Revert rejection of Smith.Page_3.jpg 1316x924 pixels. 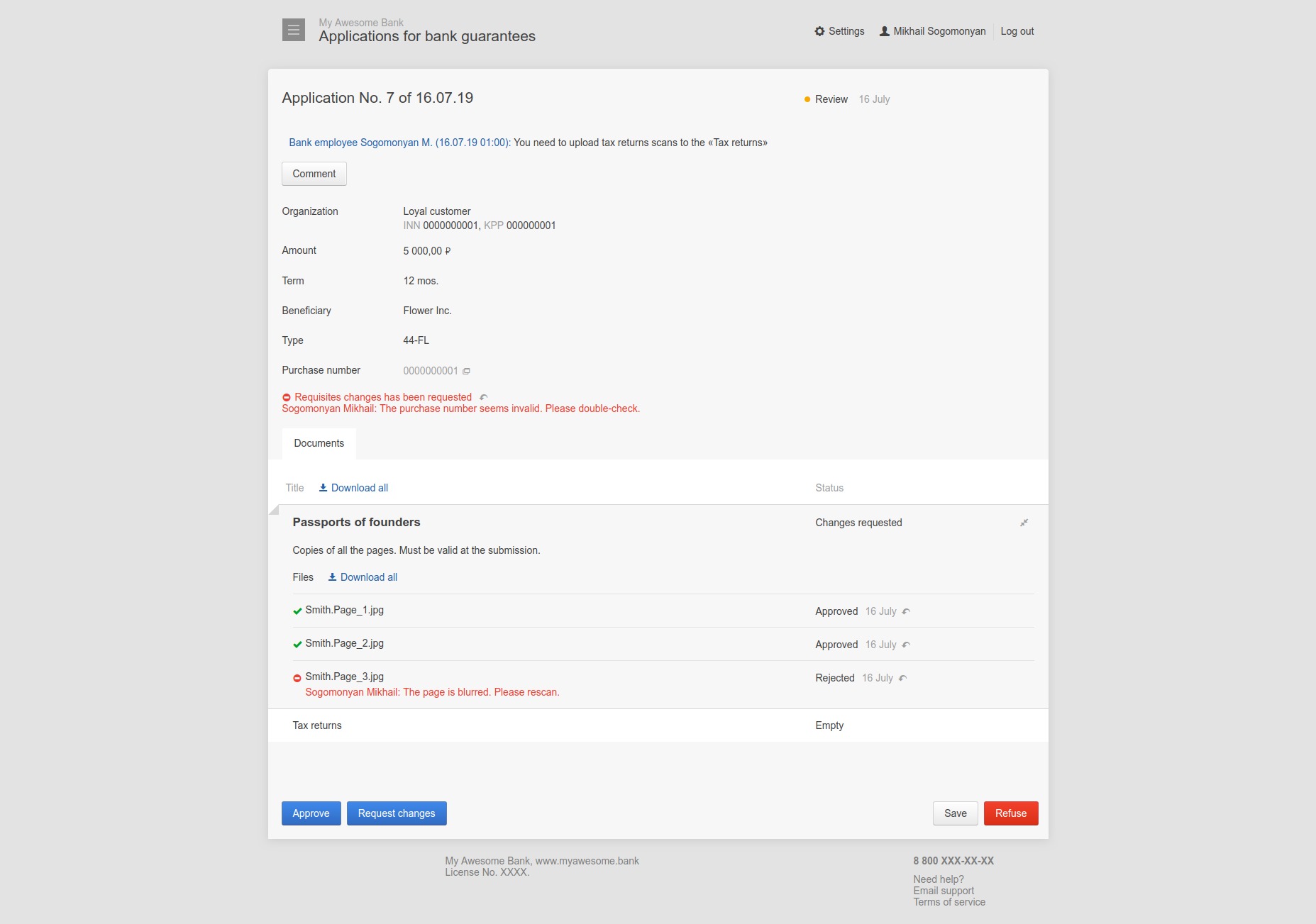(902, 678)
